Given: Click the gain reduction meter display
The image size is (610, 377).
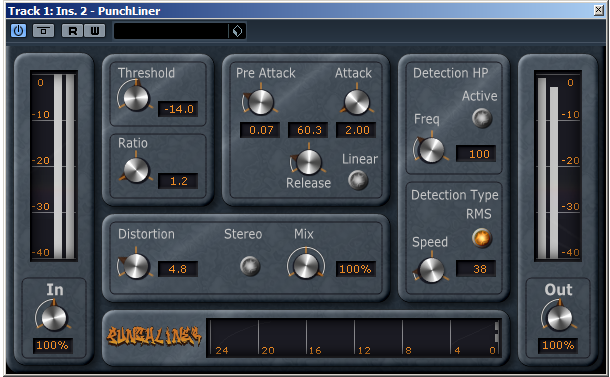Looking at the screenshot, I should pyautogui.click(x=354, y=338).
